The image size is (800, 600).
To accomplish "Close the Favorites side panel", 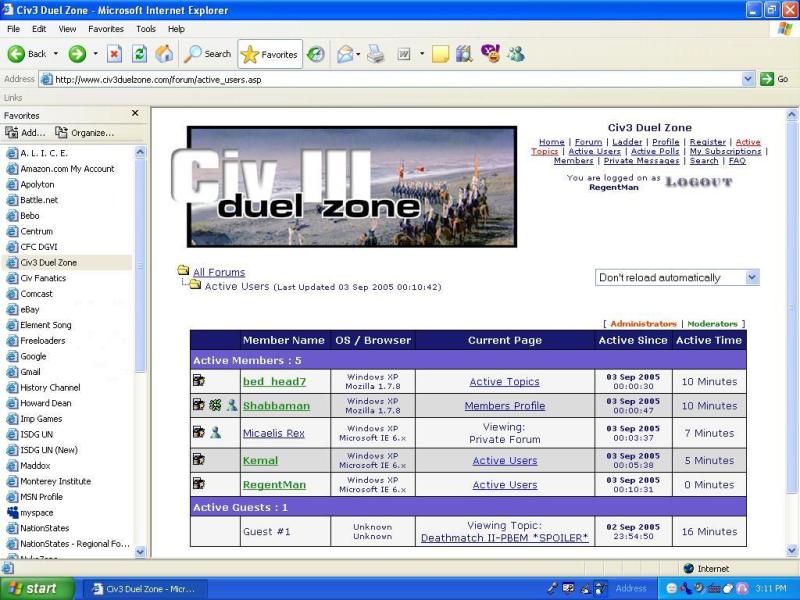I will (x=135, y=113).
